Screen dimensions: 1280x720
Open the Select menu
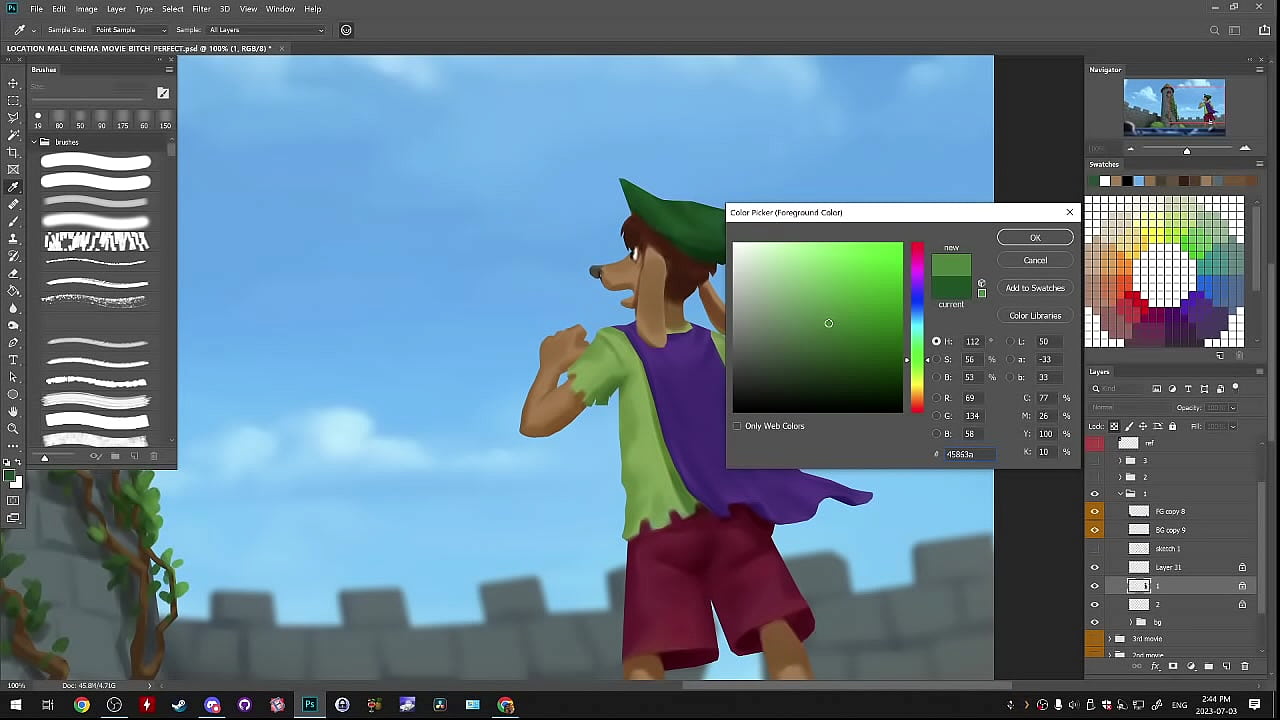click(173, 9)
